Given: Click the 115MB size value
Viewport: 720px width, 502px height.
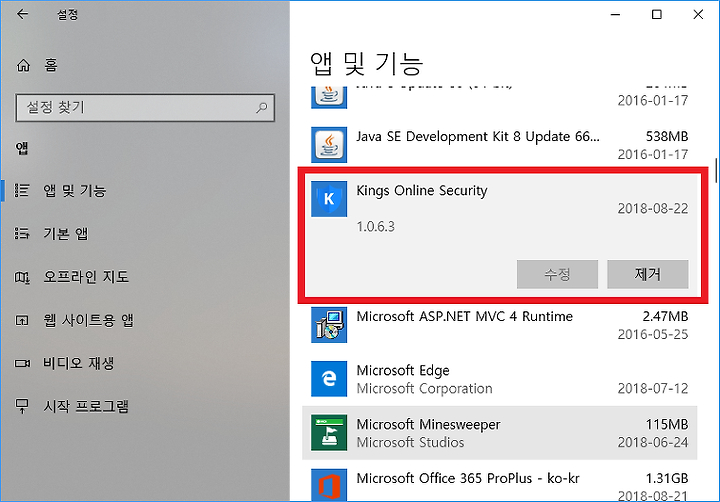Looking at the screenshot, I should click(667, 424).
